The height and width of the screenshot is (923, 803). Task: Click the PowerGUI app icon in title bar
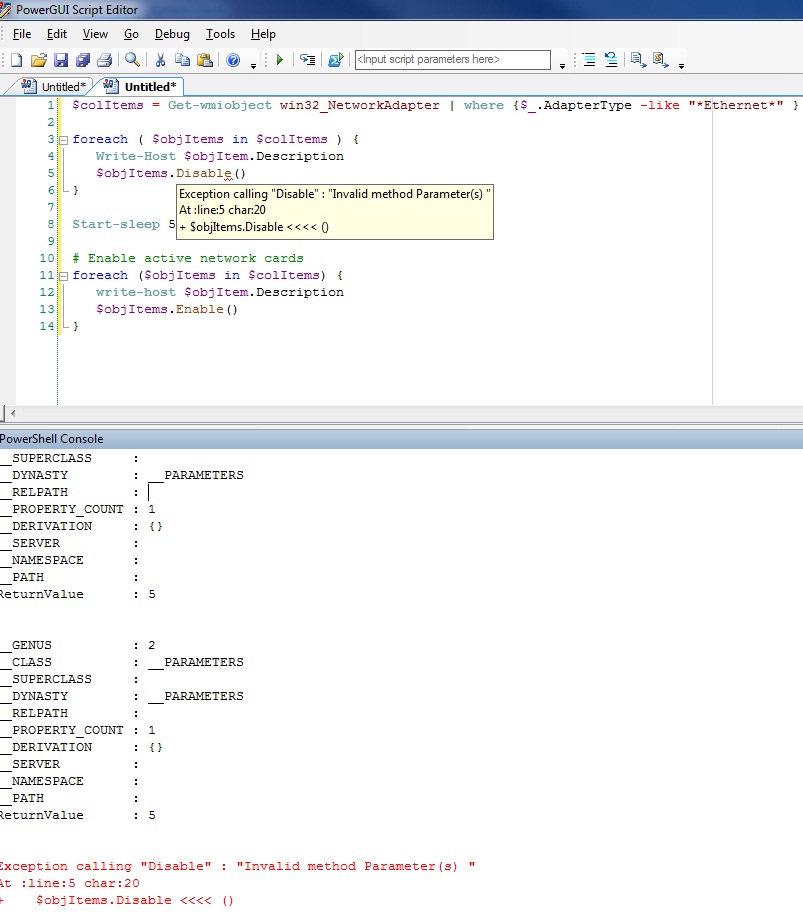click(x=5, y=9)
